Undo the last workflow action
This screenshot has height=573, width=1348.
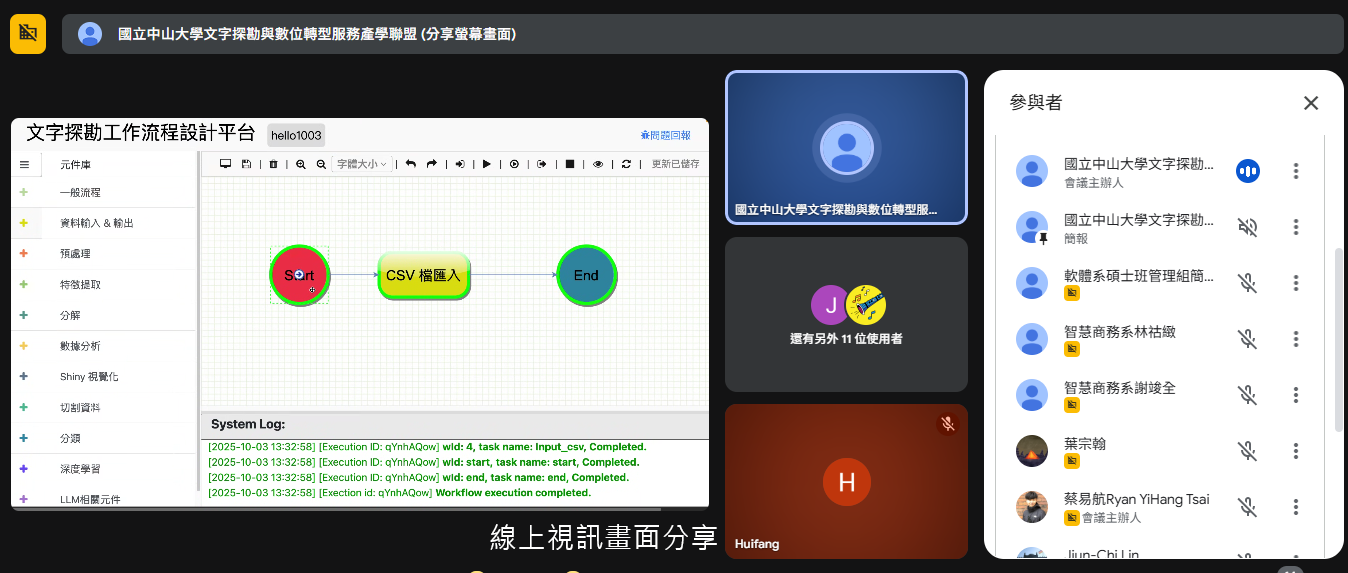click(x=411, y=164)
